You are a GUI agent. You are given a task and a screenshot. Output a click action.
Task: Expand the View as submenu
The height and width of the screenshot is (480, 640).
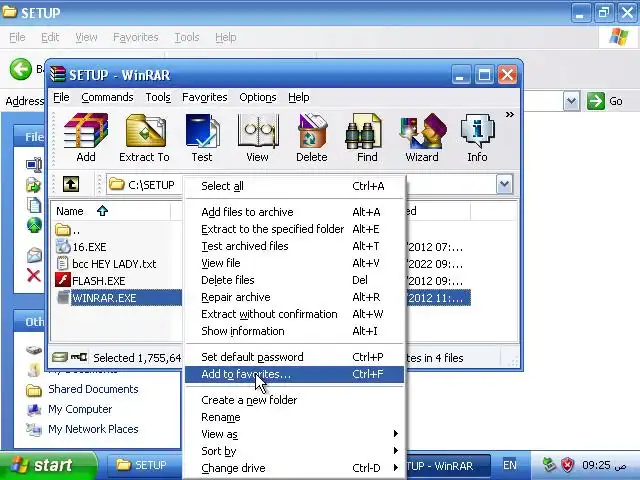[295, 434]
